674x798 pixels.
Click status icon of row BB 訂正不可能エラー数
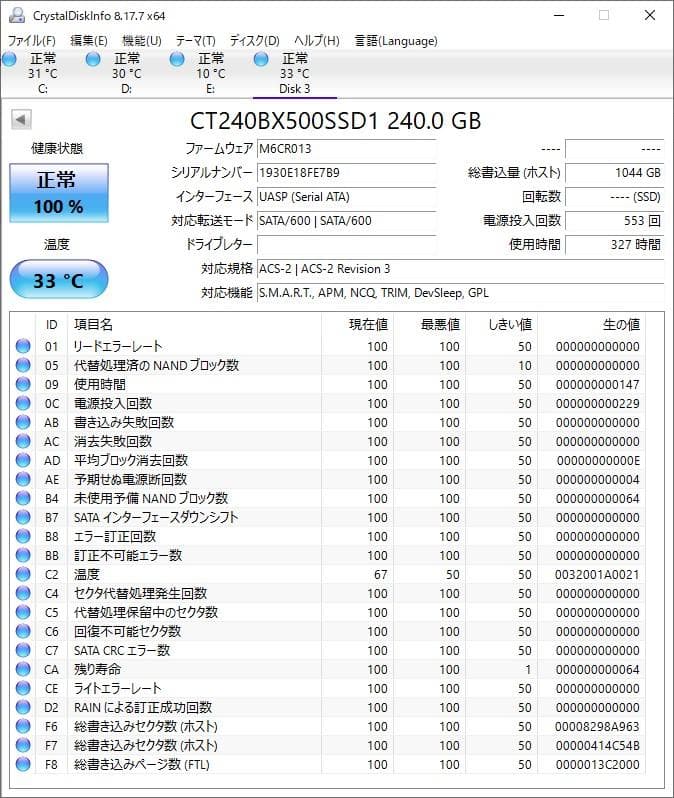(23, 555)
